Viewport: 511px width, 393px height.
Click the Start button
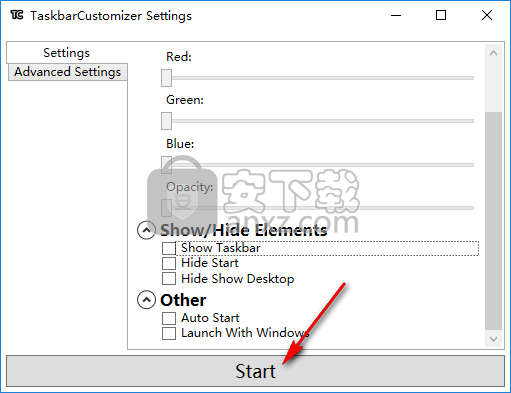coord(255,371)
